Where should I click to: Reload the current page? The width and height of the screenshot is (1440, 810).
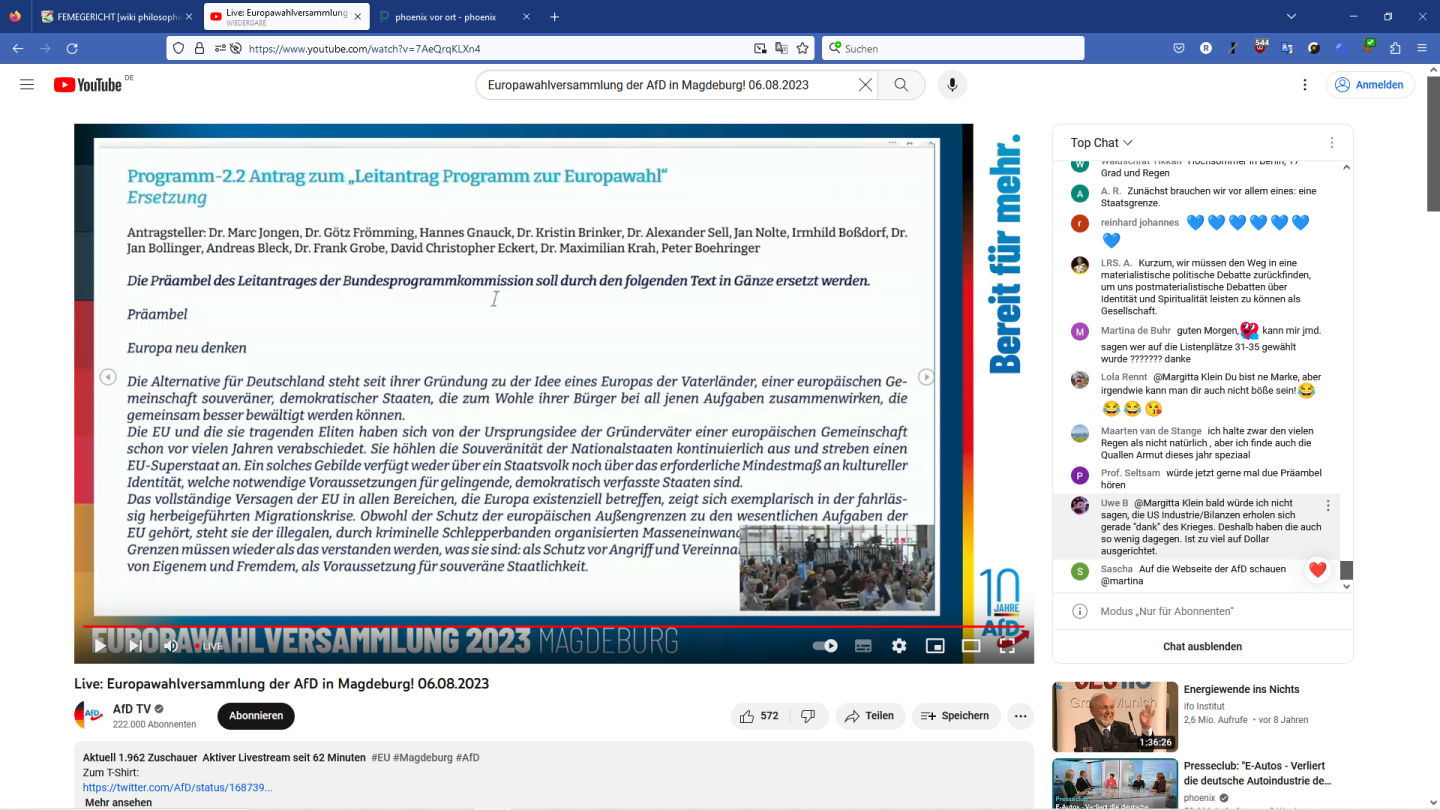[x=72, y=48]
